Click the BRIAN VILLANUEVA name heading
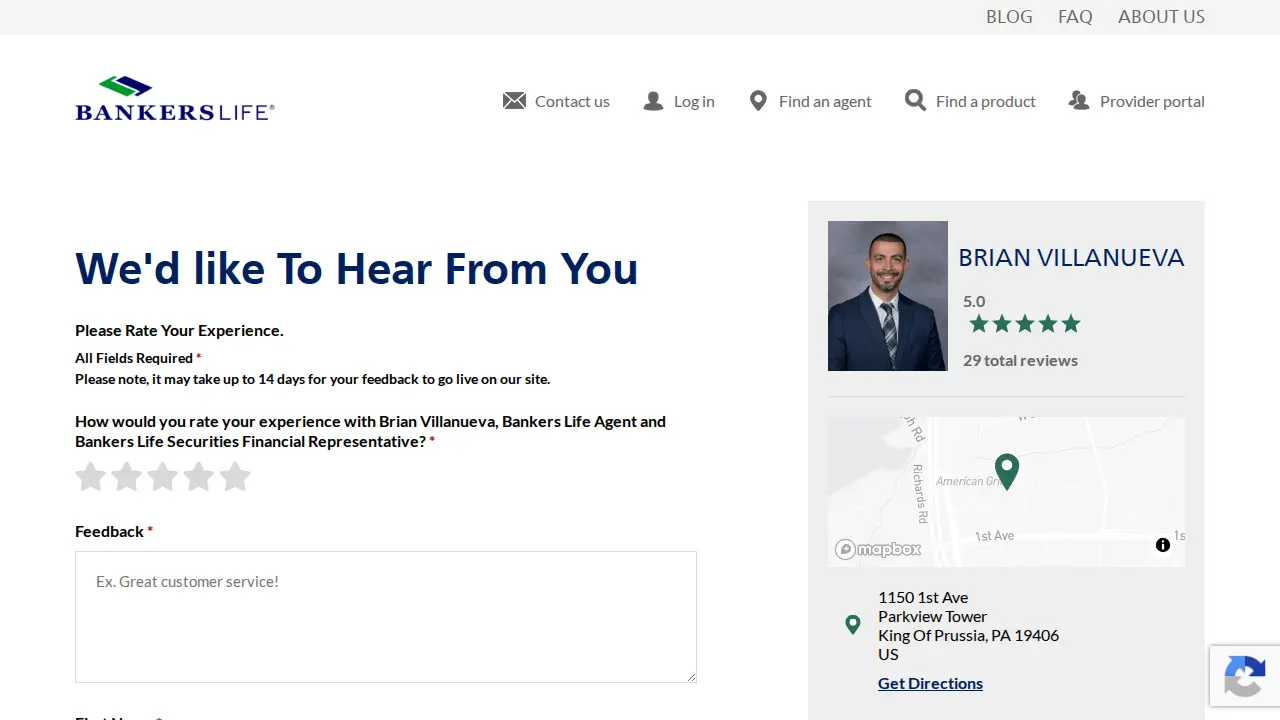The image size is (1280, 720). [x=1071, y=258]
